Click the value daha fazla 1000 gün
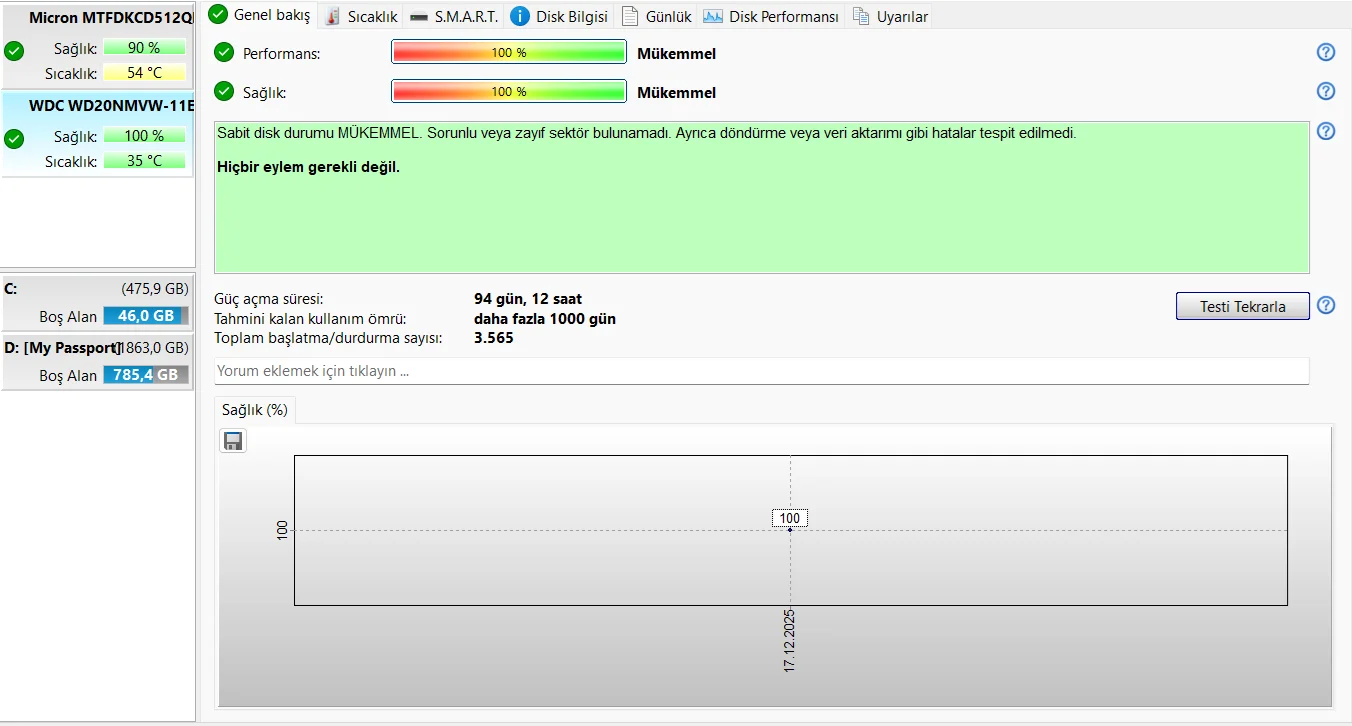Image resolution: width=1352 pixels, height=726 pixels. tap(545, 319)
